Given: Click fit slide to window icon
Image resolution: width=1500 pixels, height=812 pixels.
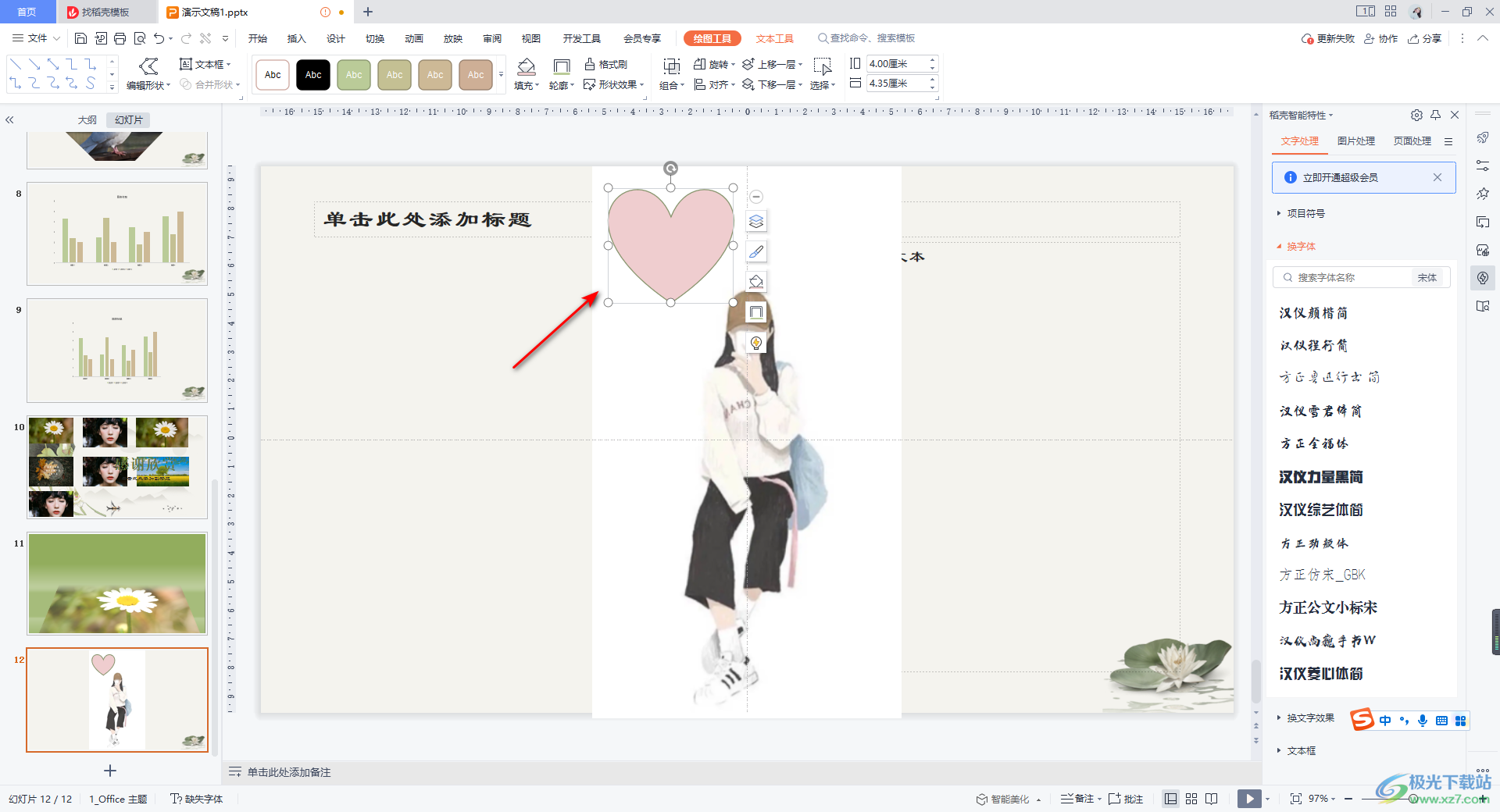Looking at the screenshot, I should (x=1296, y=799).
